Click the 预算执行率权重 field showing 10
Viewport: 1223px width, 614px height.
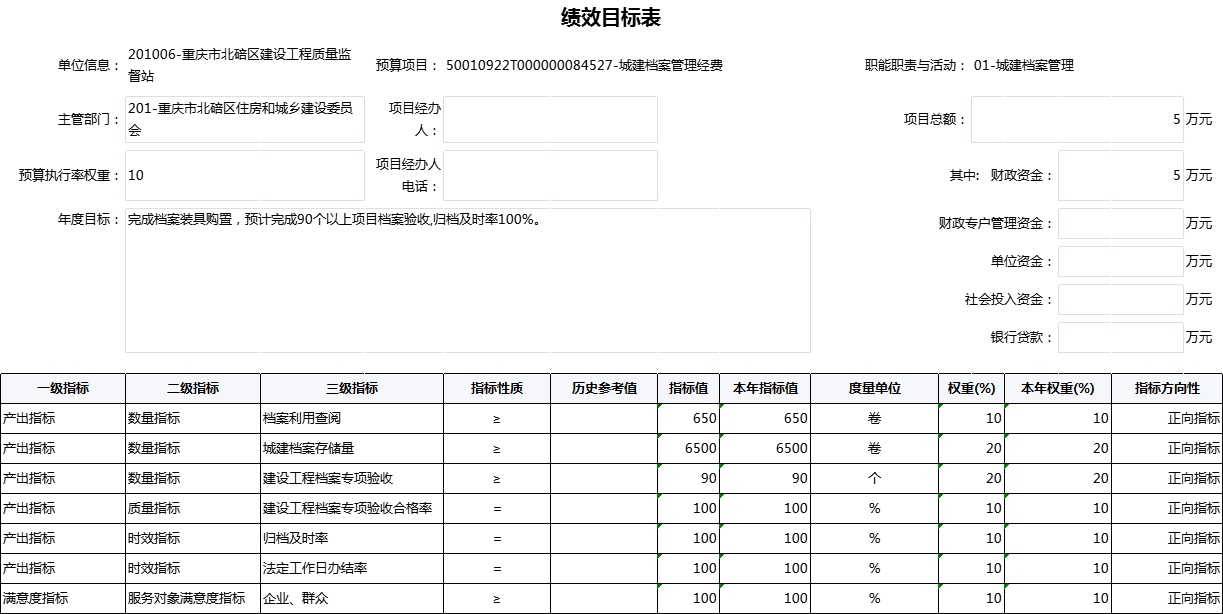(x=245, y=175)
